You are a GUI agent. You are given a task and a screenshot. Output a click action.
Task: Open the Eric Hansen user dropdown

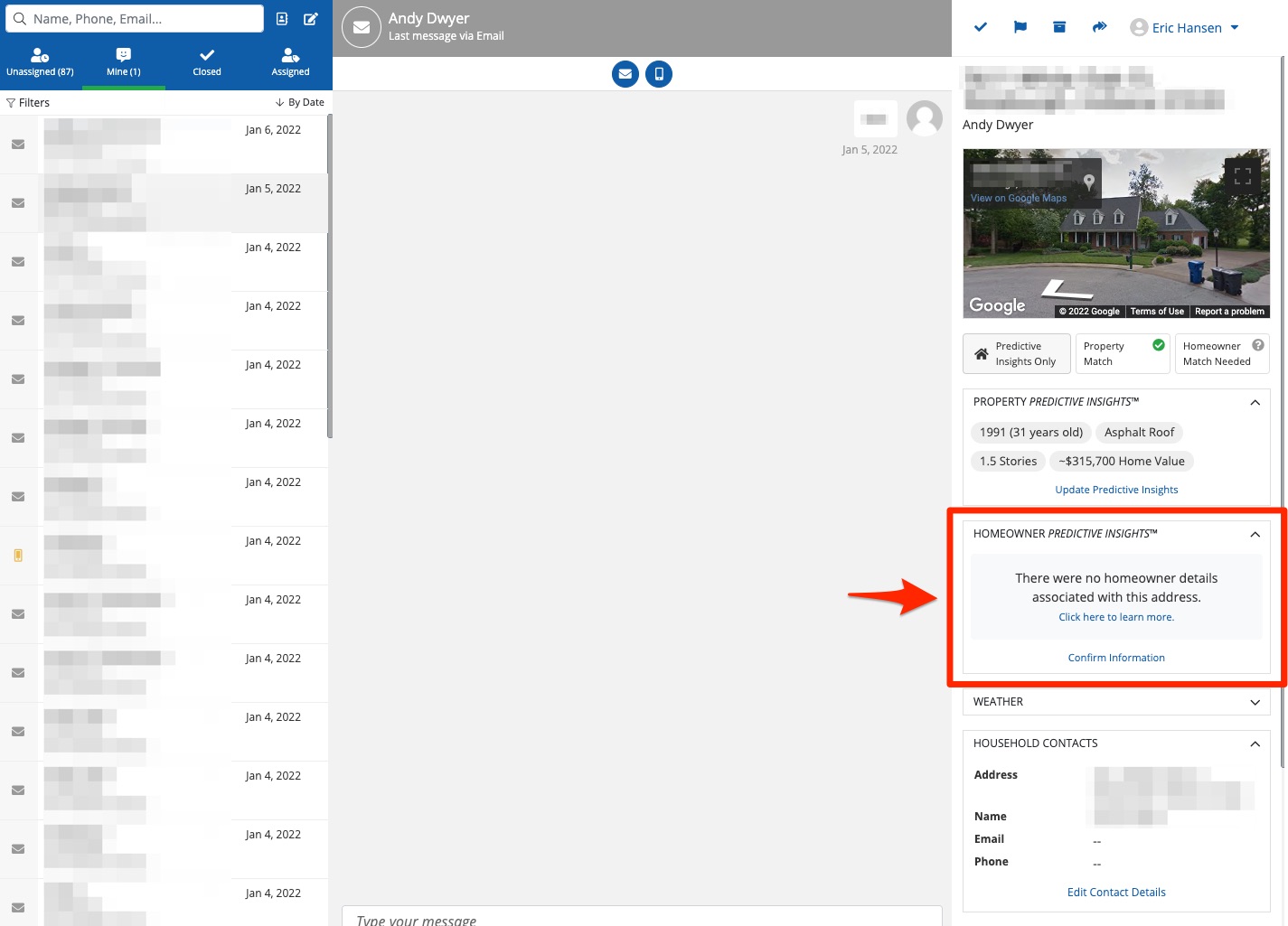point(1186,28)
